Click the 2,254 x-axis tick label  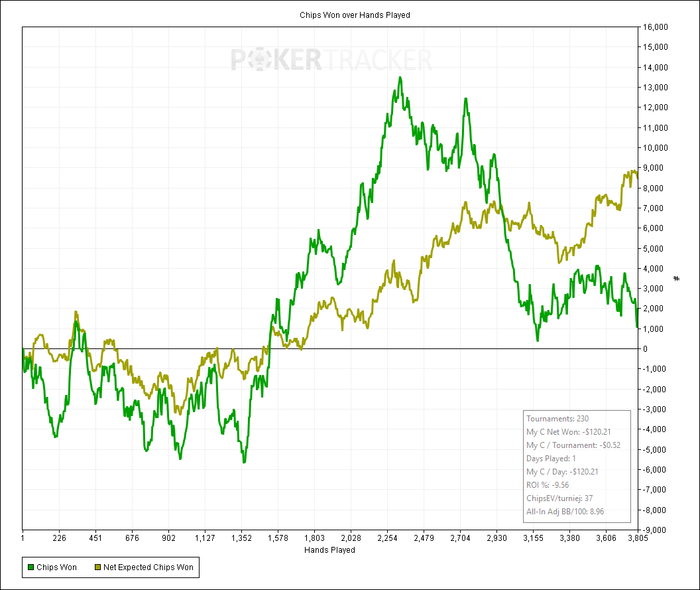388,538
